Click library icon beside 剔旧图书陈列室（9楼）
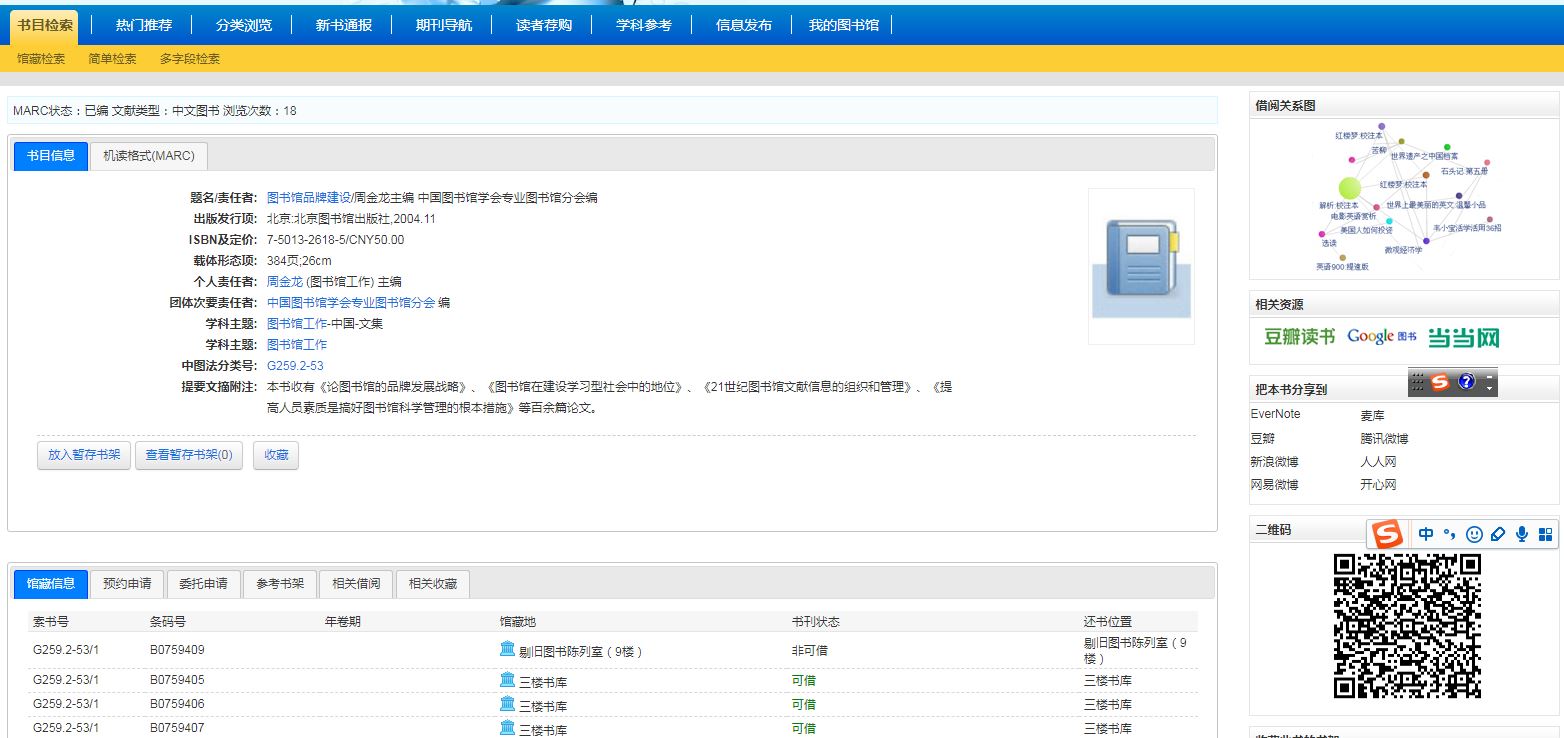This screenshot has height=738, width=1564. 507,650
